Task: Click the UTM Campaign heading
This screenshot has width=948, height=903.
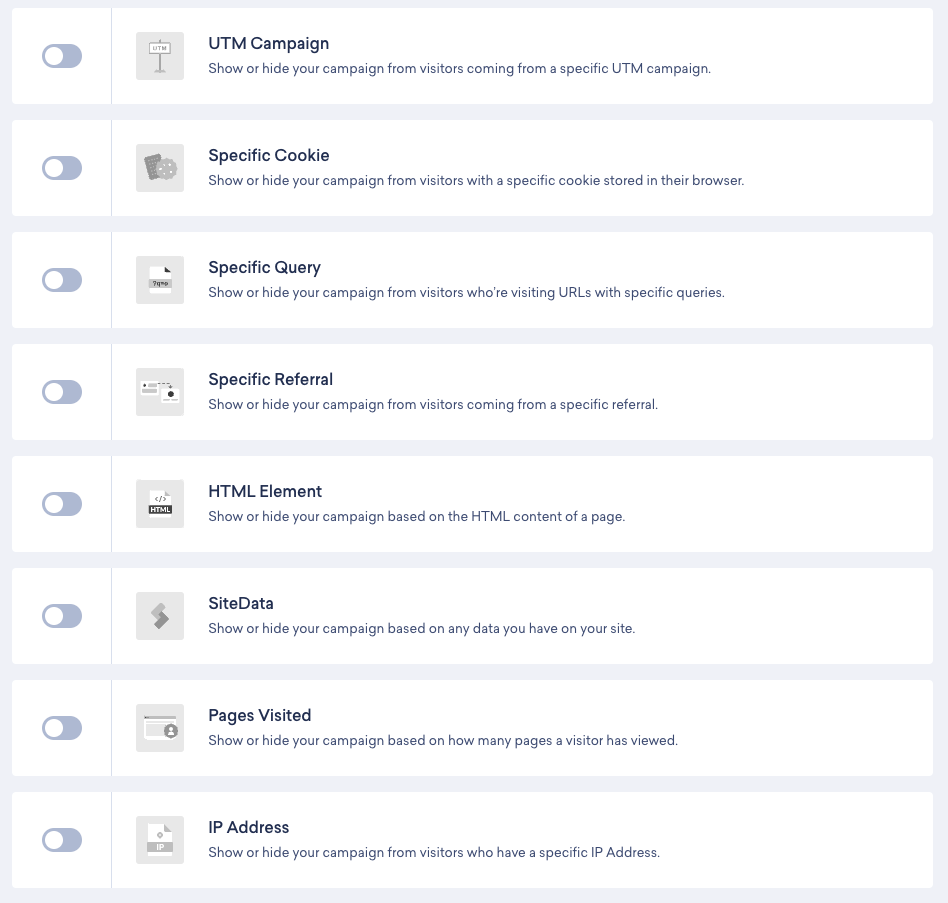Action: pos(268,44)
